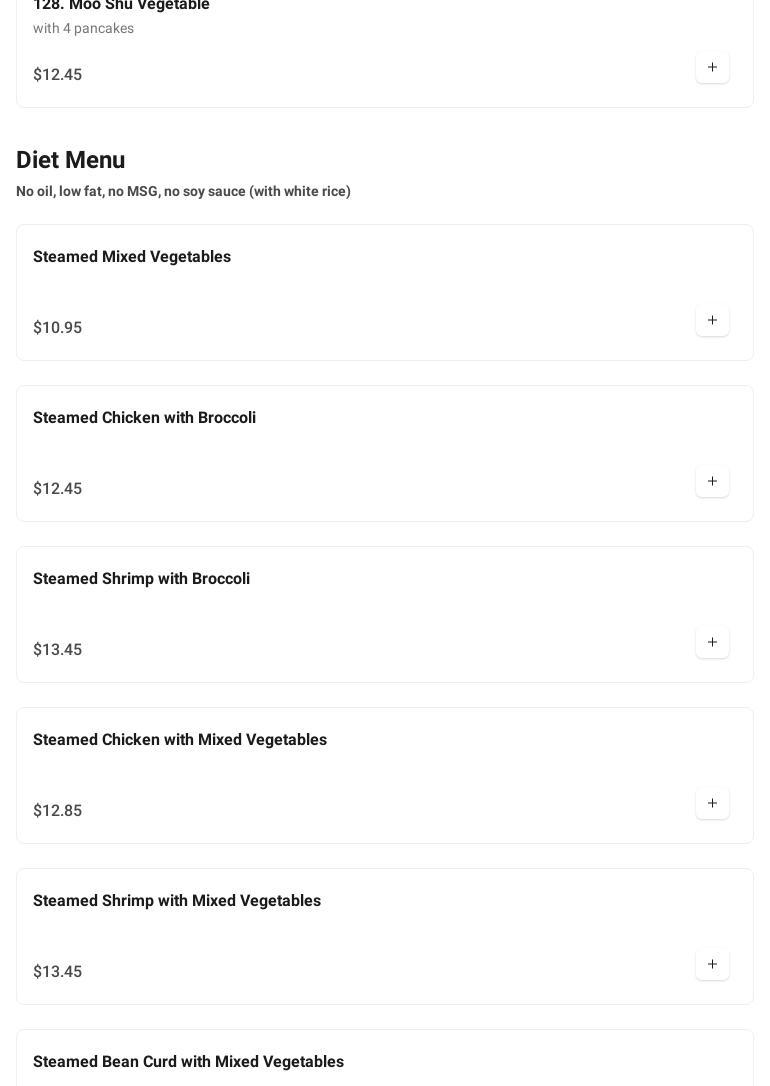Open Steamed Bean Curd with Mixed Vegetables
This screenshot has width=770, height=1086.
click(x=188, y=1062)
